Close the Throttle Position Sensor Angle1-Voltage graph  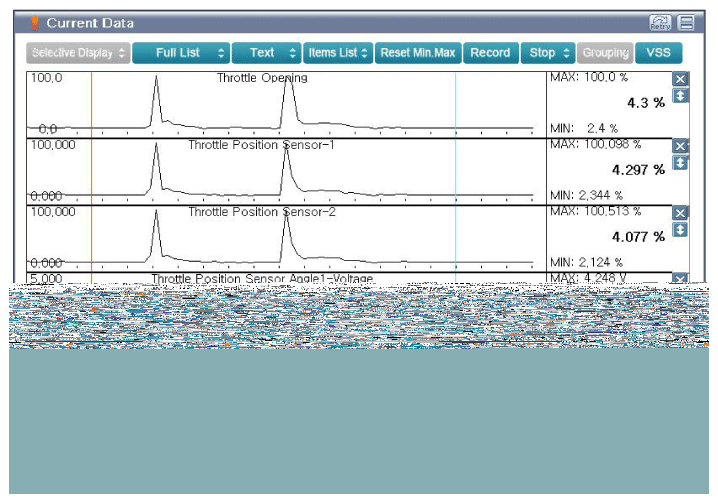click(680, 279)
